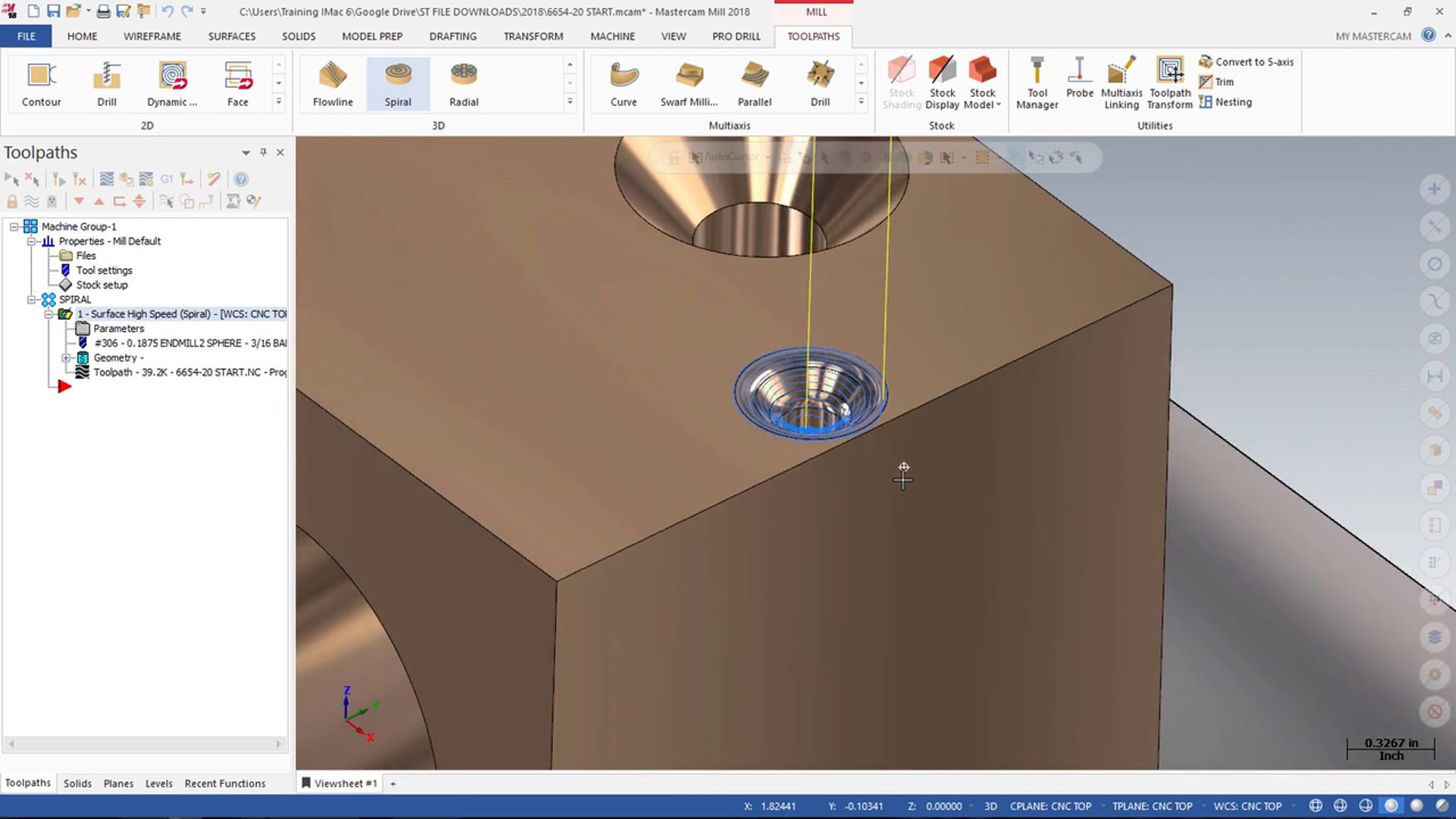Select the Spiral toolpath icon
Screen dimensions: 1456x819
(x=397, y=83)
